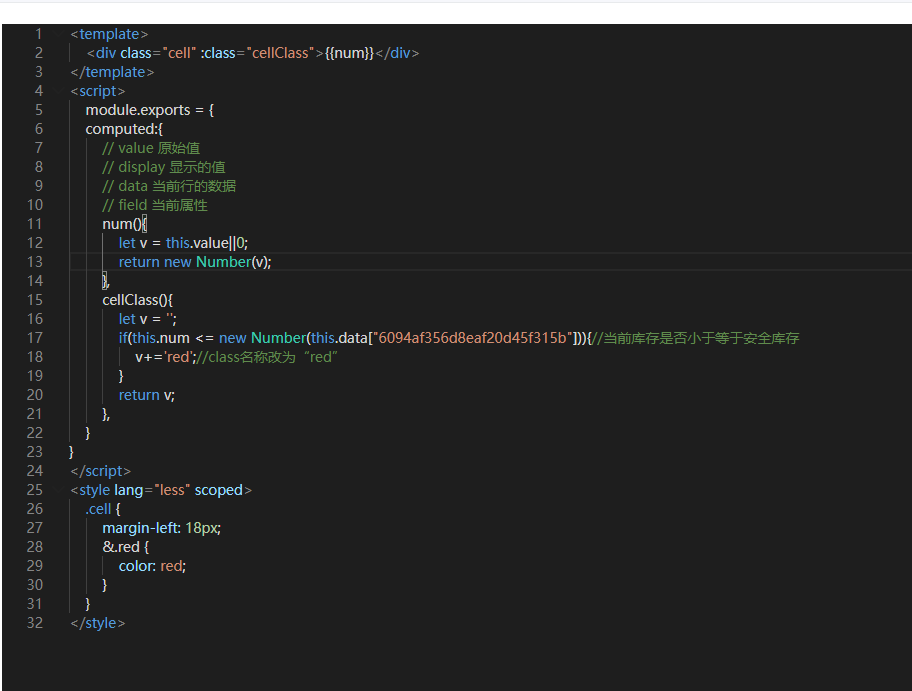Click the &.red selector on line 28
The image size is (912, 691).
click(x=121, y=547)
